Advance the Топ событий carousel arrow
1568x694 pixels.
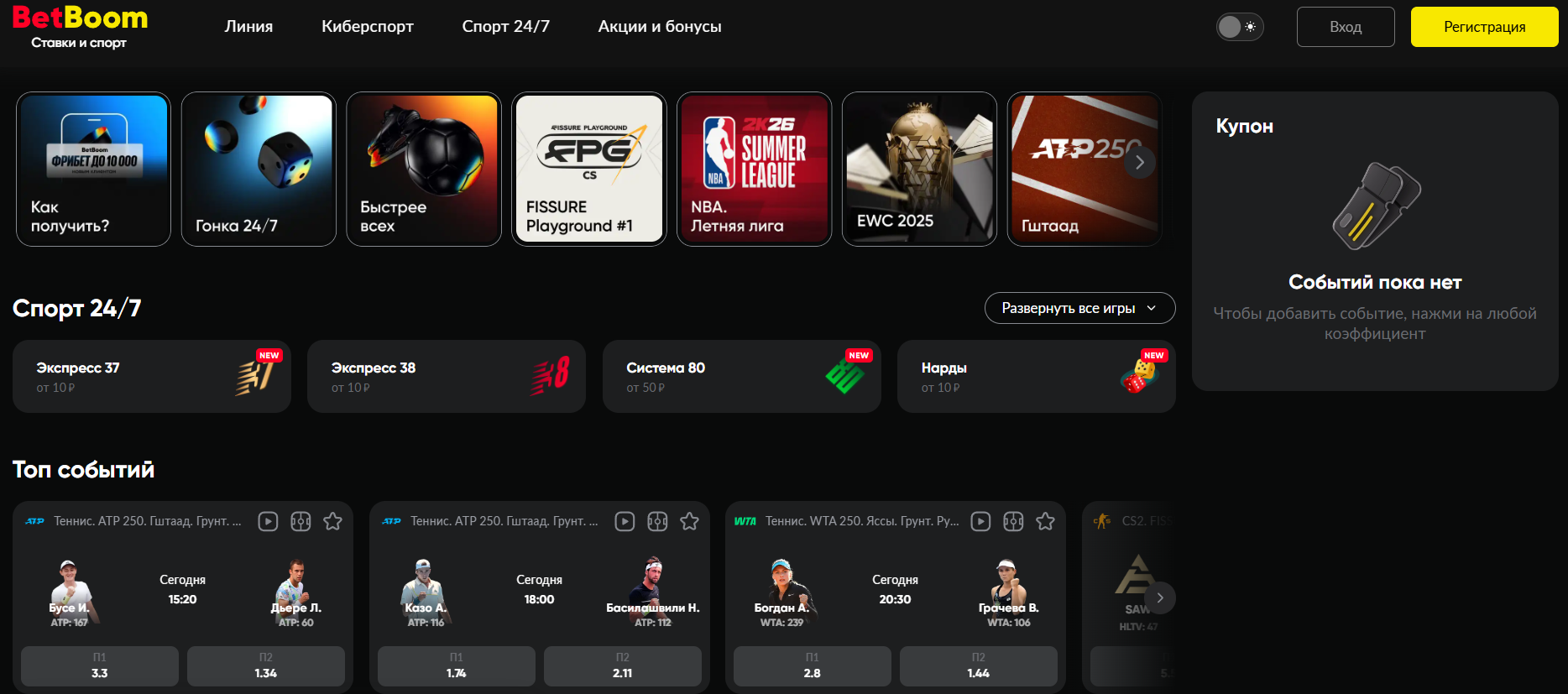click(x=1160, y=597)
